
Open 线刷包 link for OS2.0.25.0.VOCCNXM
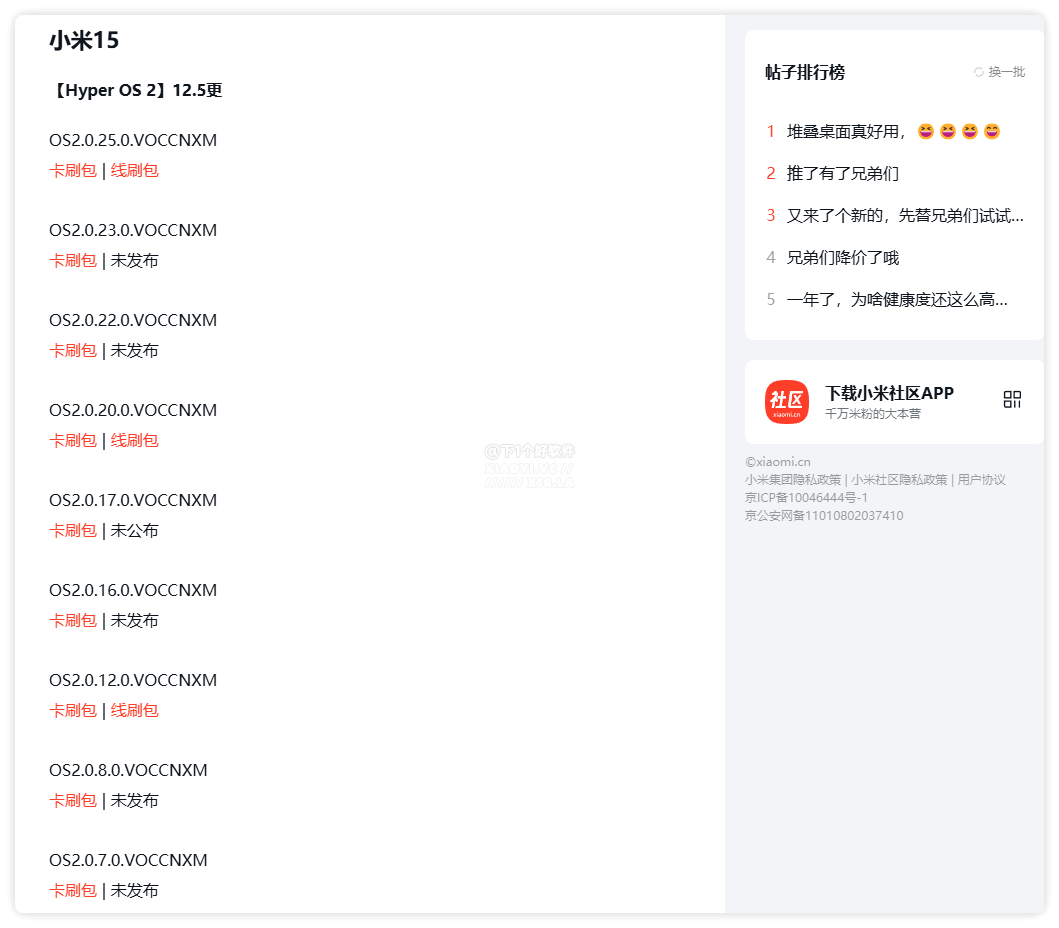(134, 170)
